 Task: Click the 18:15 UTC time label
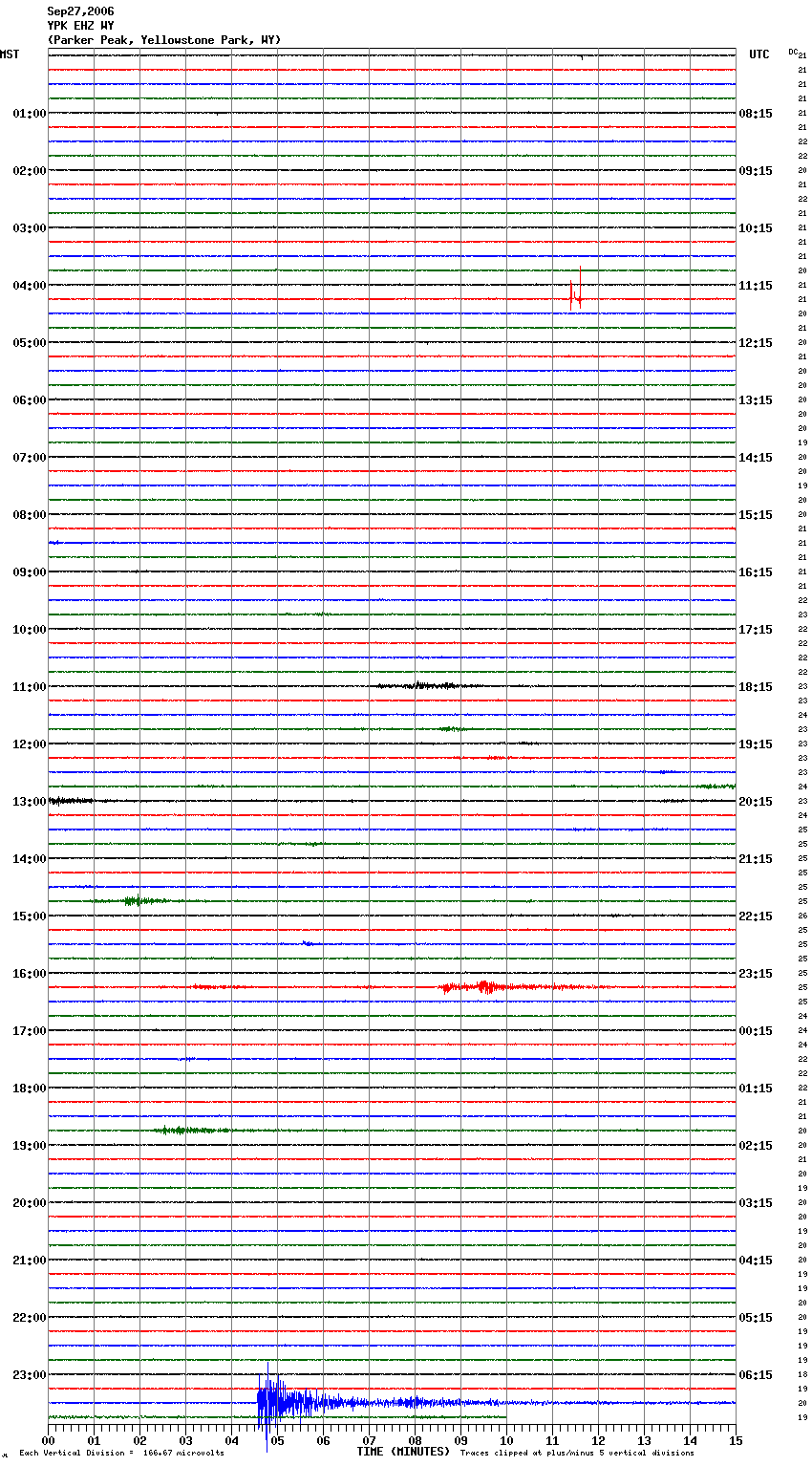[756, 687]
